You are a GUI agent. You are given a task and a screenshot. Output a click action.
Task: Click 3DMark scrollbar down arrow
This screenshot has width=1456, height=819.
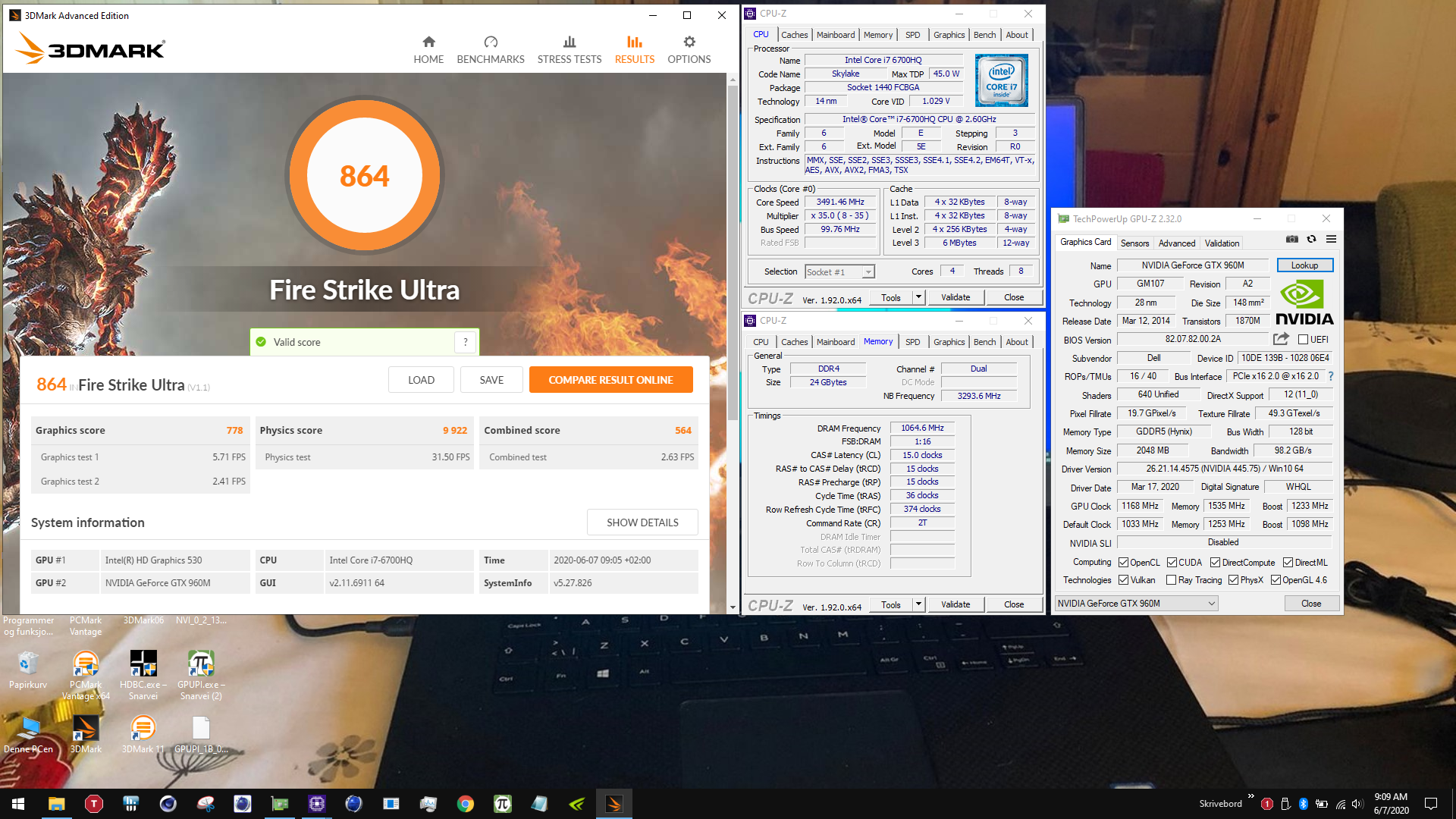click(x=733, y=607)
